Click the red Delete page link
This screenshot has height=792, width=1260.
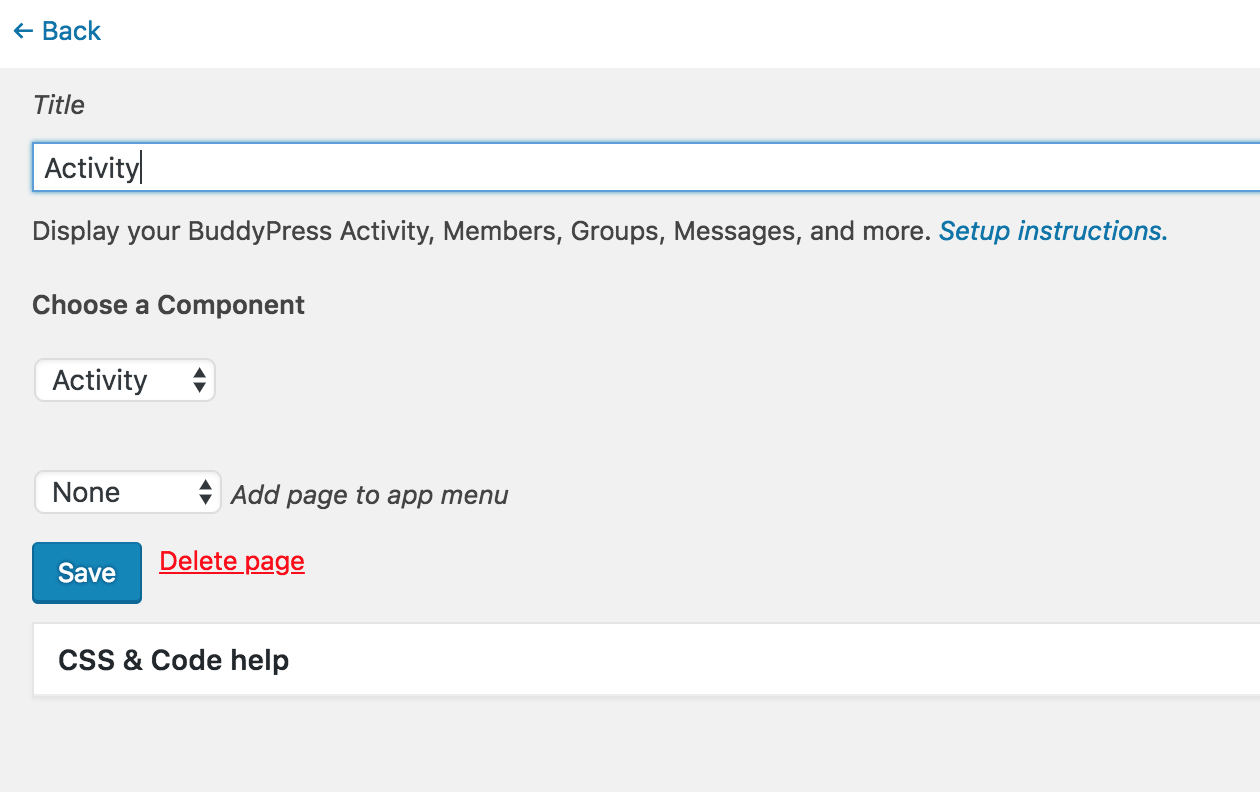[x=232, y=561]
